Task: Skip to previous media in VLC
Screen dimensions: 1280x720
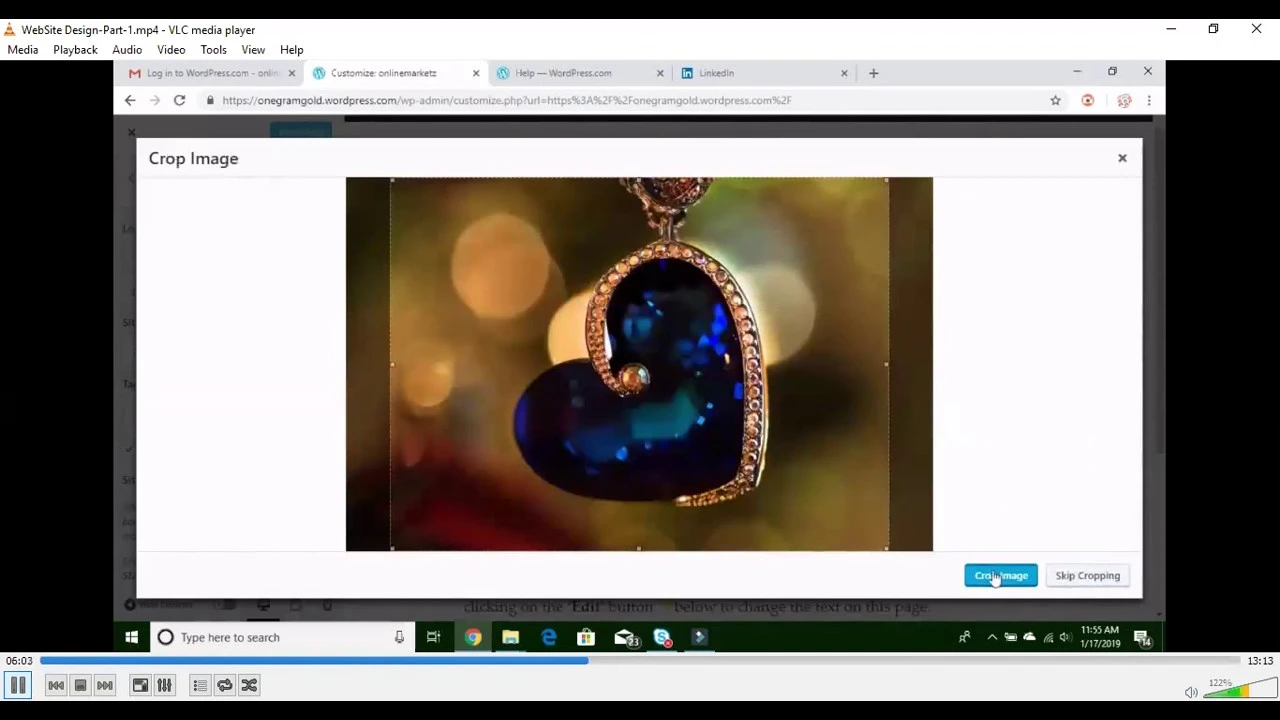Action: [56, 685]
